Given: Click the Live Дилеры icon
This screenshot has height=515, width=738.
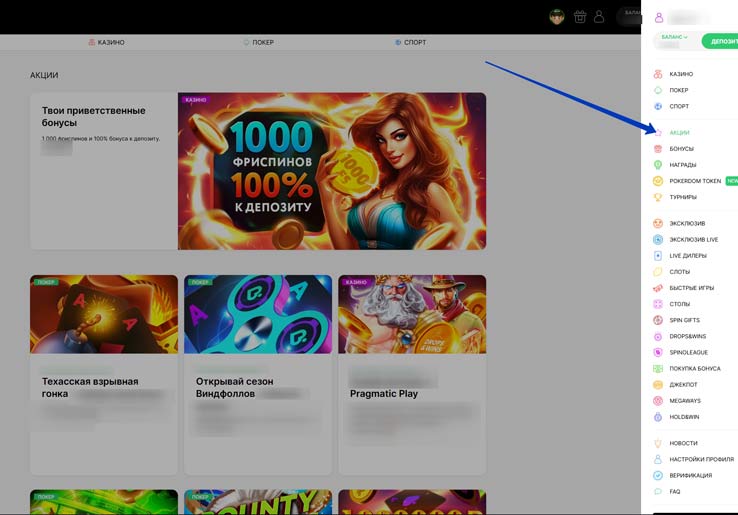Looking at the screenshot, I should coord(657,256).
